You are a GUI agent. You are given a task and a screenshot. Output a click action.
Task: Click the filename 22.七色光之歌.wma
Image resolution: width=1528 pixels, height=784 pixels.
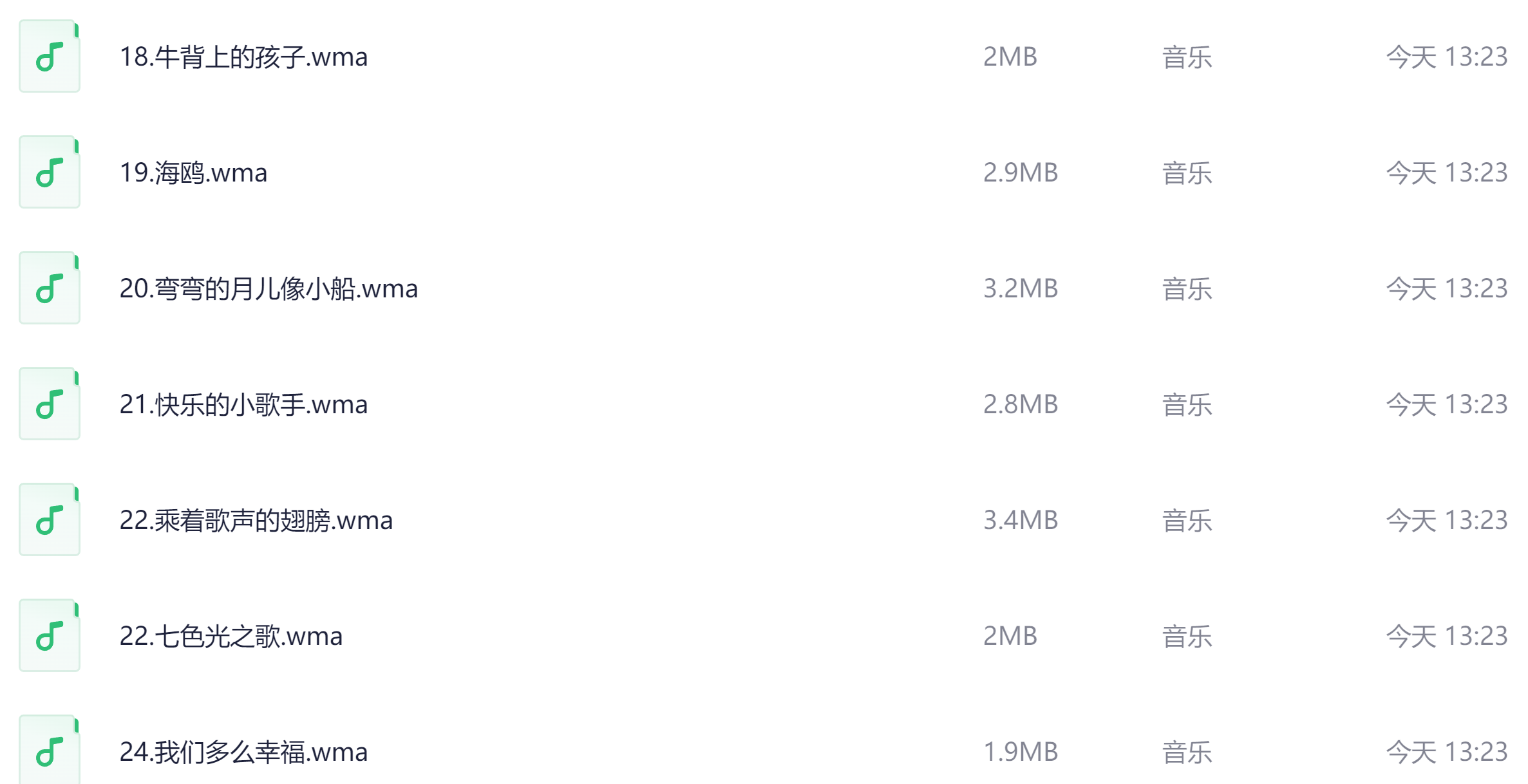click(x=231, y=637)
